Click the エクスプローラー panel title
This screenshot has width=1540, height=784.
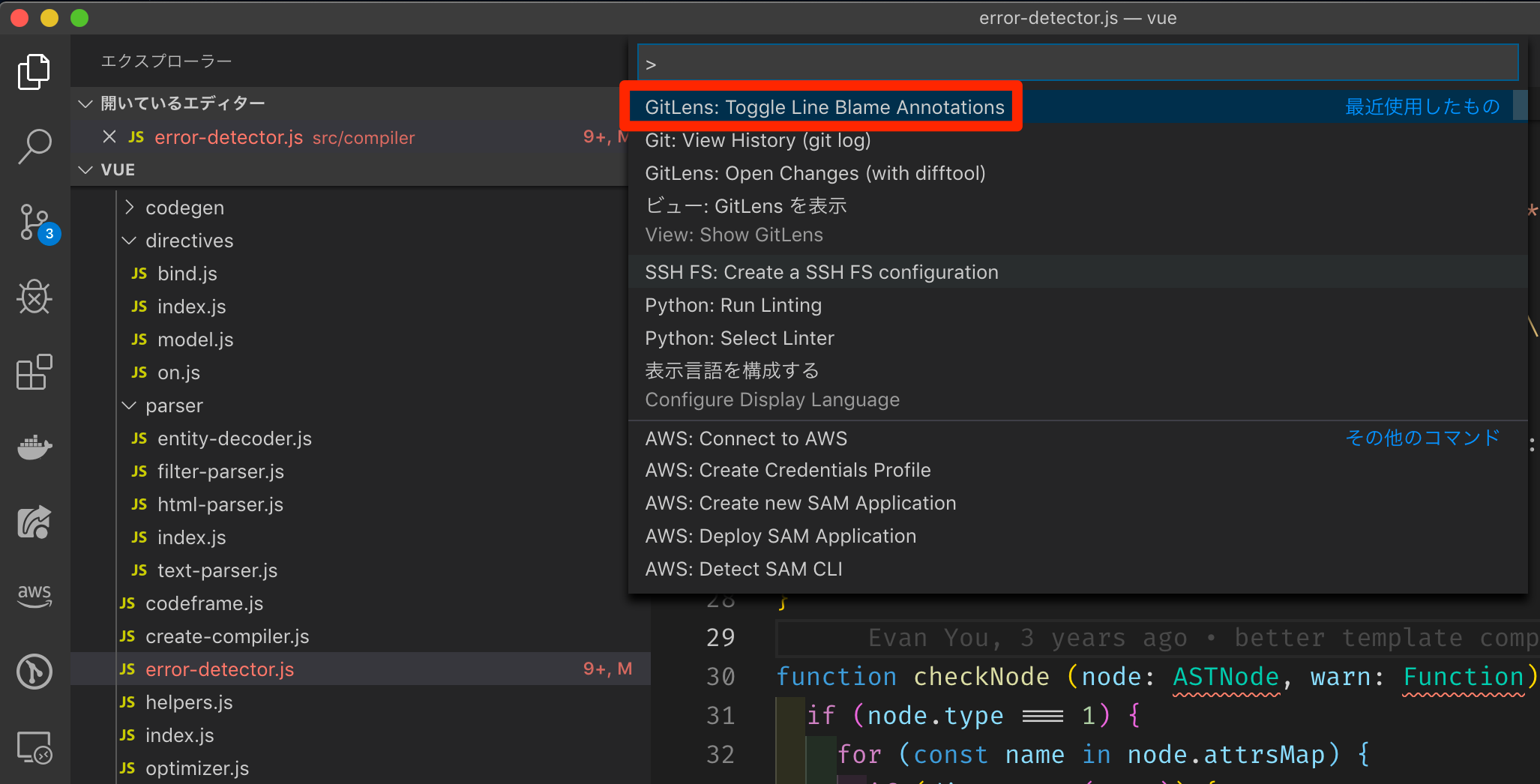(166, 61)
